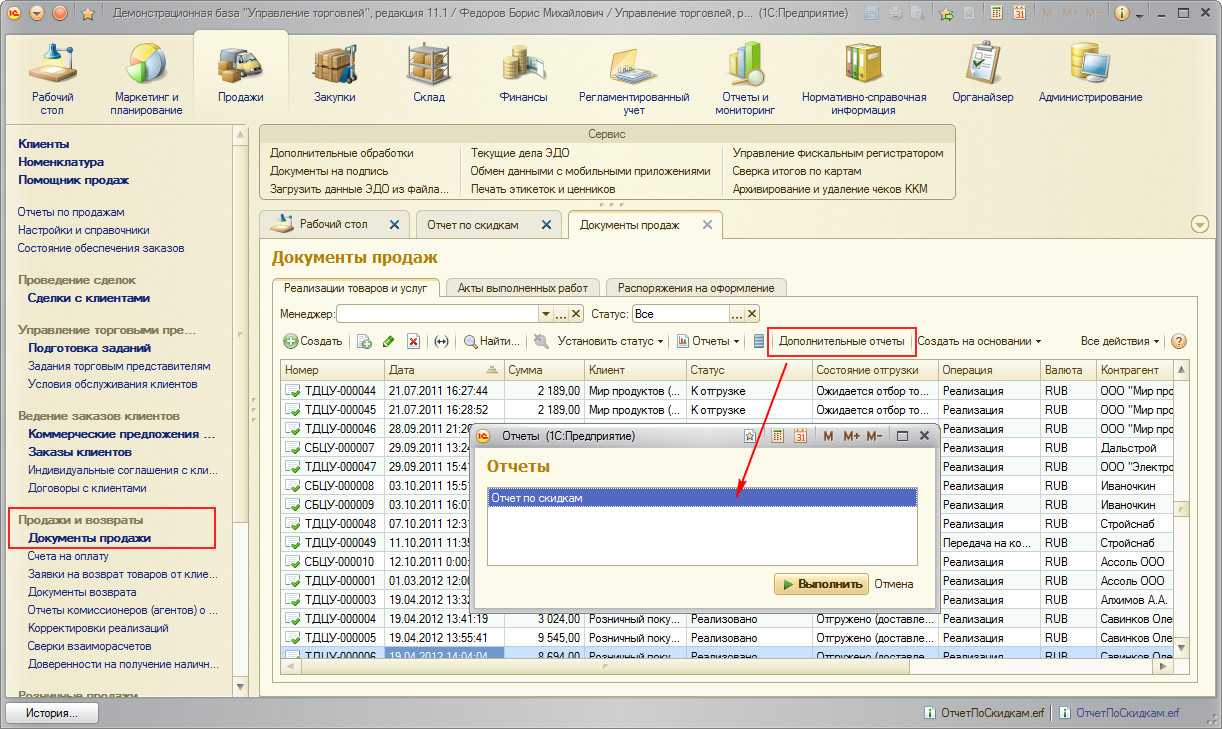
Task: Click the list icon before Дополнительные отчеты
Action: (759, 341)
